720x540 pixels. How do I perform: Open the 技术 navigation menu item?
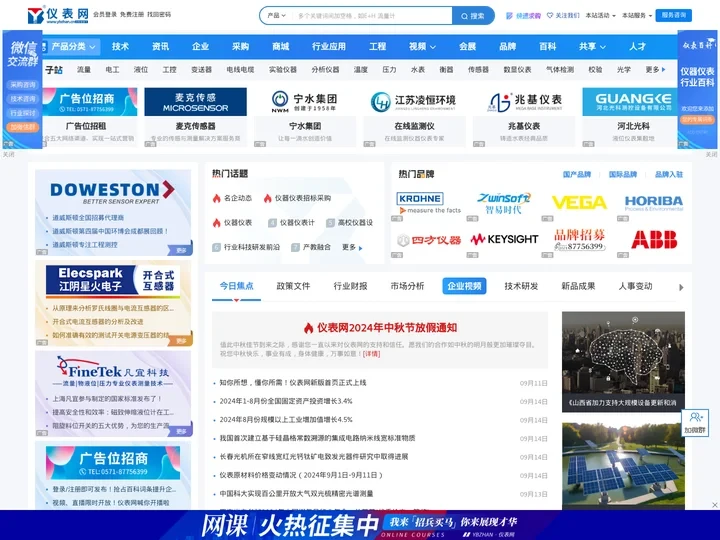point(120,46)
